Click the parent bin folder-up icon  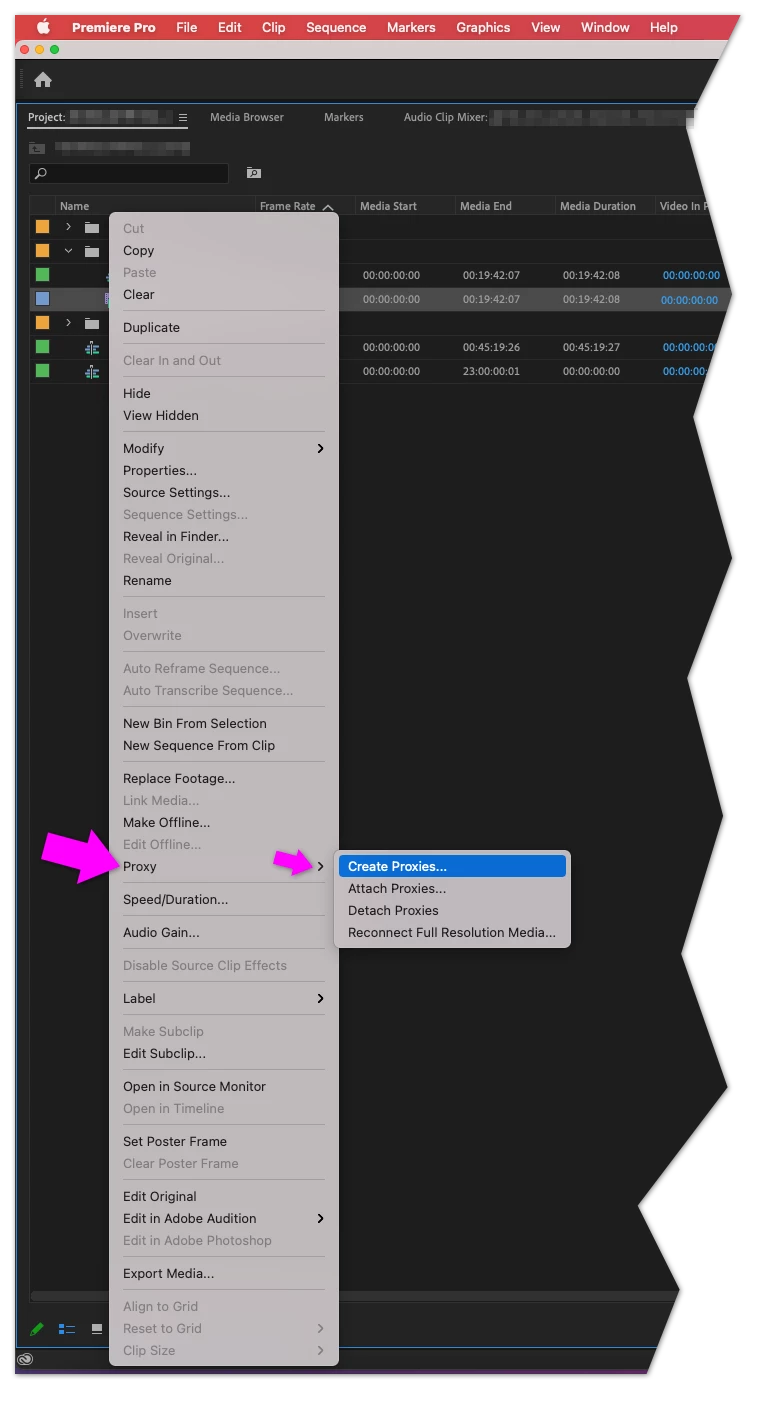point(36,148)
